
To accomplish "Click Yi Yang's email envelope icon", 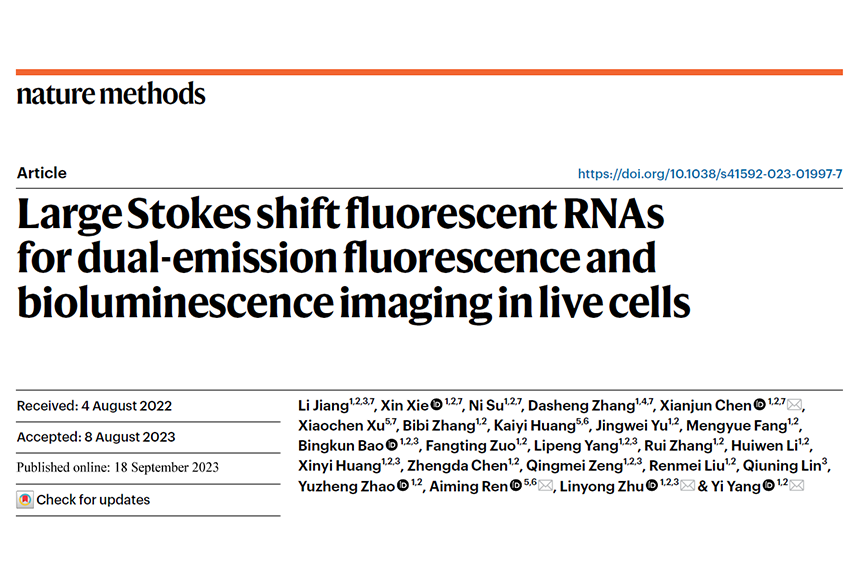I will pos(796,486).
